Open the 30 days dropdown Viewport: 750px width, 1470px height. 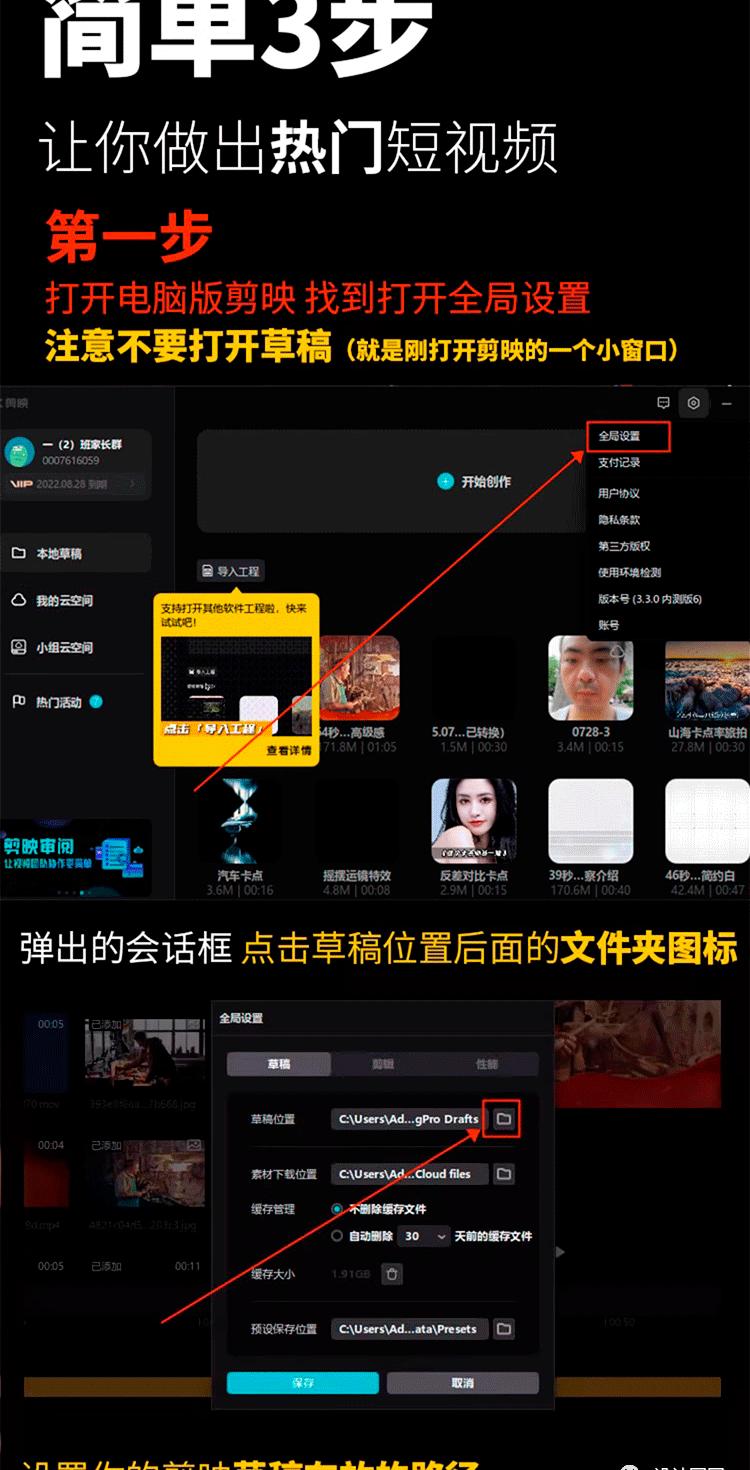tap(425, 1237)
